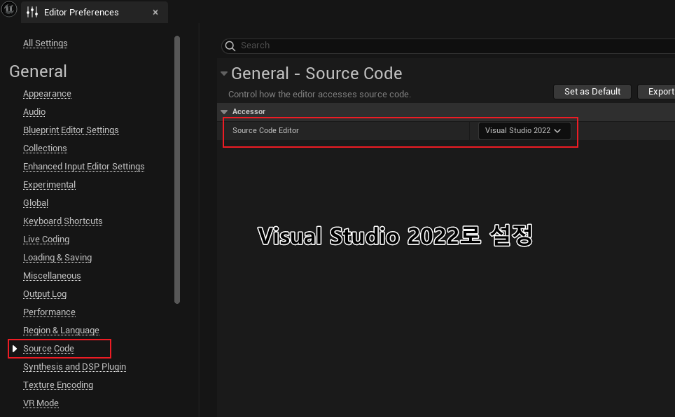
Task: Open Enhanced Input Editor Settings
Action: coord(84,166)
